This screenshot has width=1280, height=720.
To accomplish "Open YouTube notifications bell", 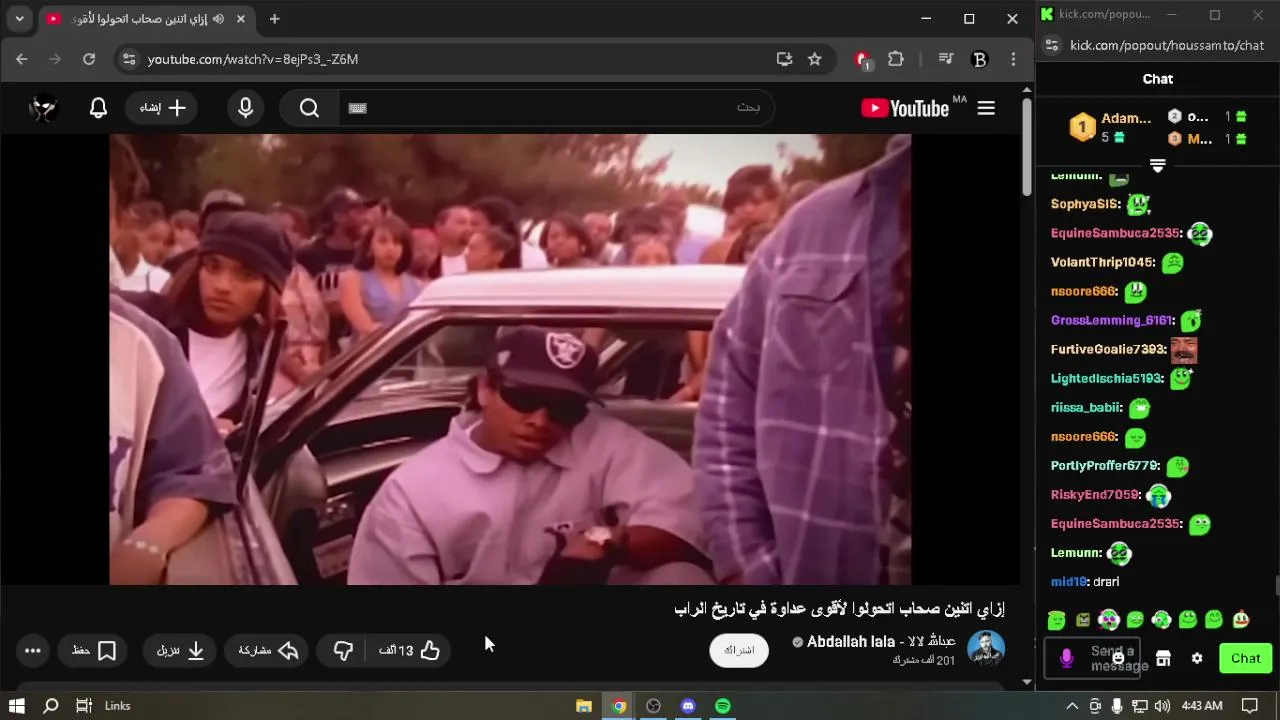I will tap(98, 108).
